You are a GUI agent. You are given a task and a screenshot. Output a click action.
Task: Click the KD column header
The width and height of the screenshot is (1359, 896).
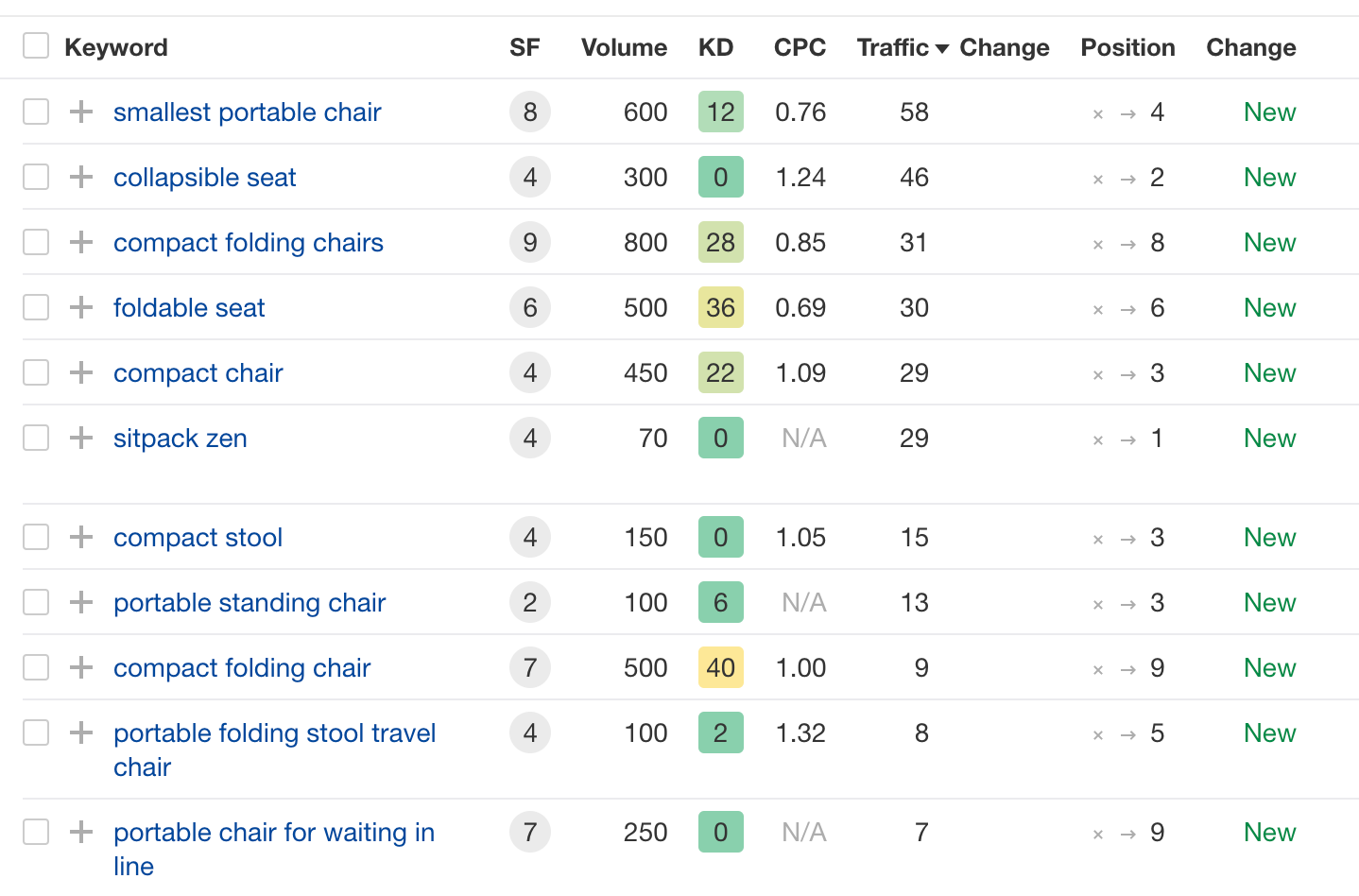tap(715, 47)
